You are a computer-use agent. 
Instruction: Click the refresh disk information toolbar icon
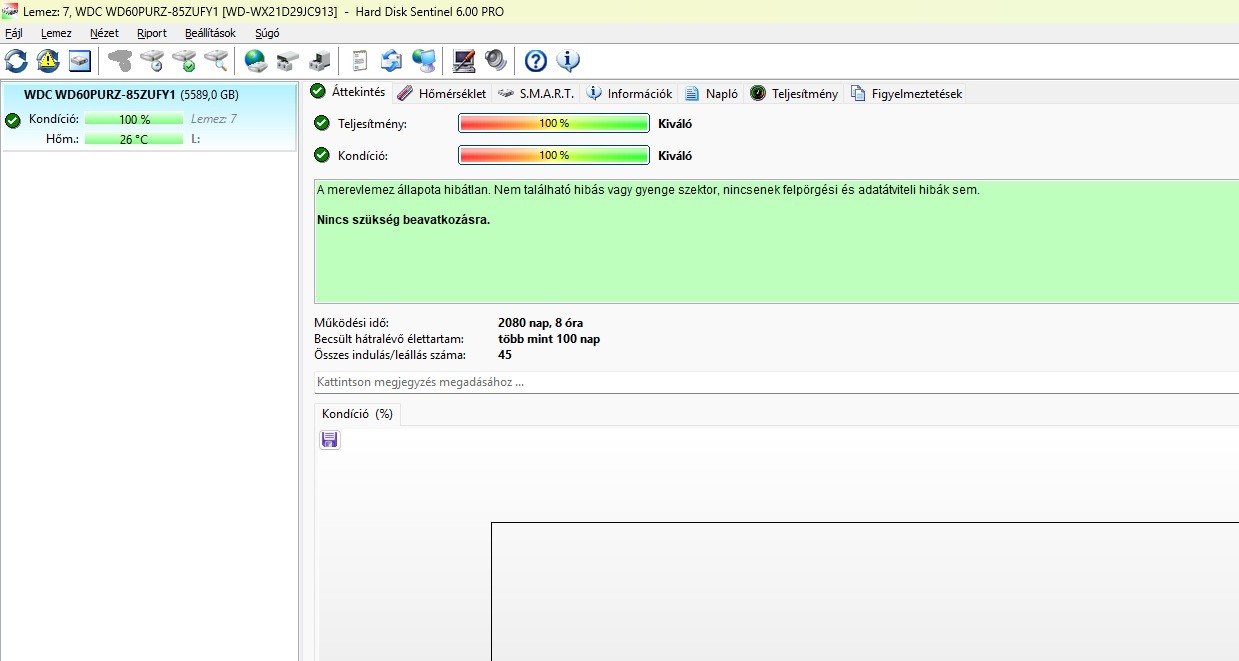[16, 61]
